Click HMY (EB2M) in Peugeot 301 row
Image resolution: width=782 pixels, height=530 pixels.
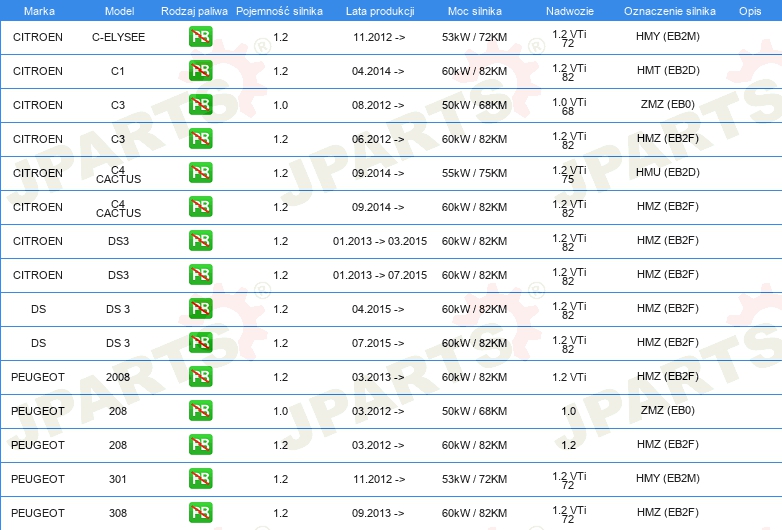click(668, 478)
